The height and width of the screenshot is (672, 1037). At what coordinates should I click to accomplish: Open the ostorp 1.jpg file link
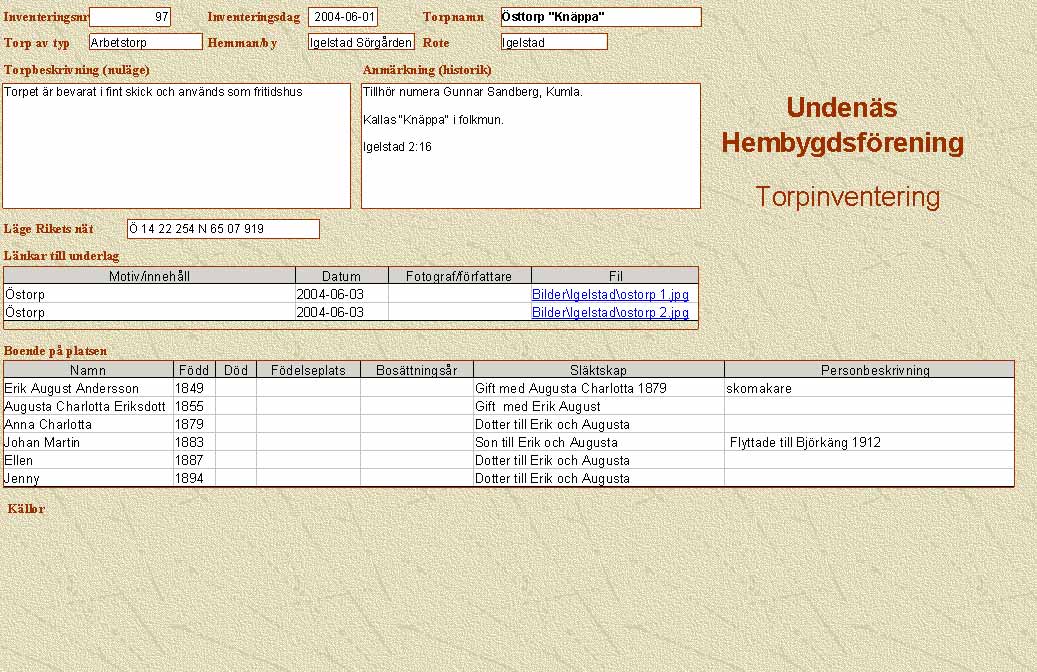610,295
